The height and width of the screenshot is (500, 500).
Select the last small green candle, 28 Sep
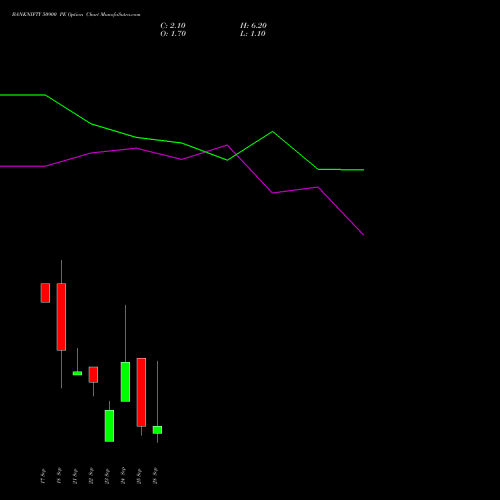point(157,430)
